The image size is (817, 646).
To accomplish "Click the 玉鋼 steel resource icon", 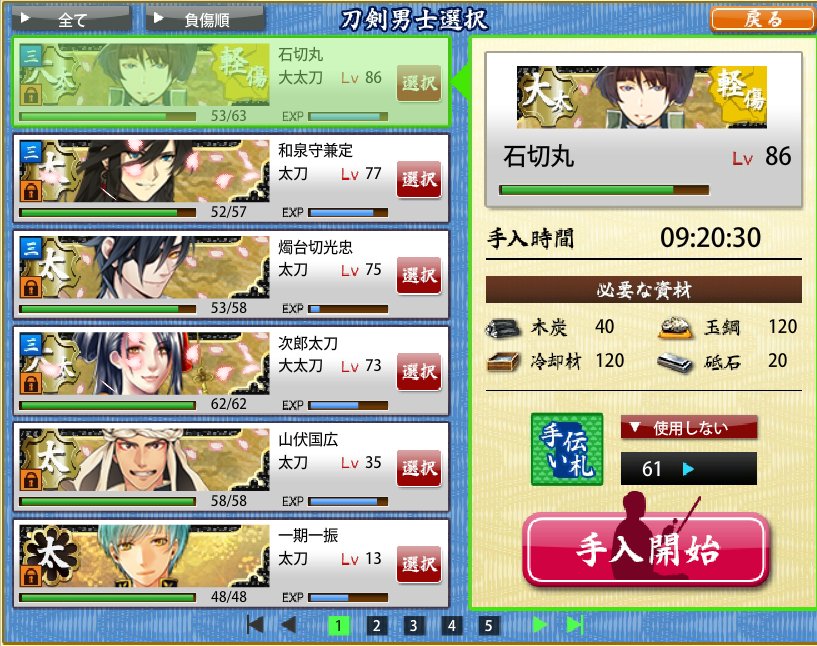I will 676,328.
